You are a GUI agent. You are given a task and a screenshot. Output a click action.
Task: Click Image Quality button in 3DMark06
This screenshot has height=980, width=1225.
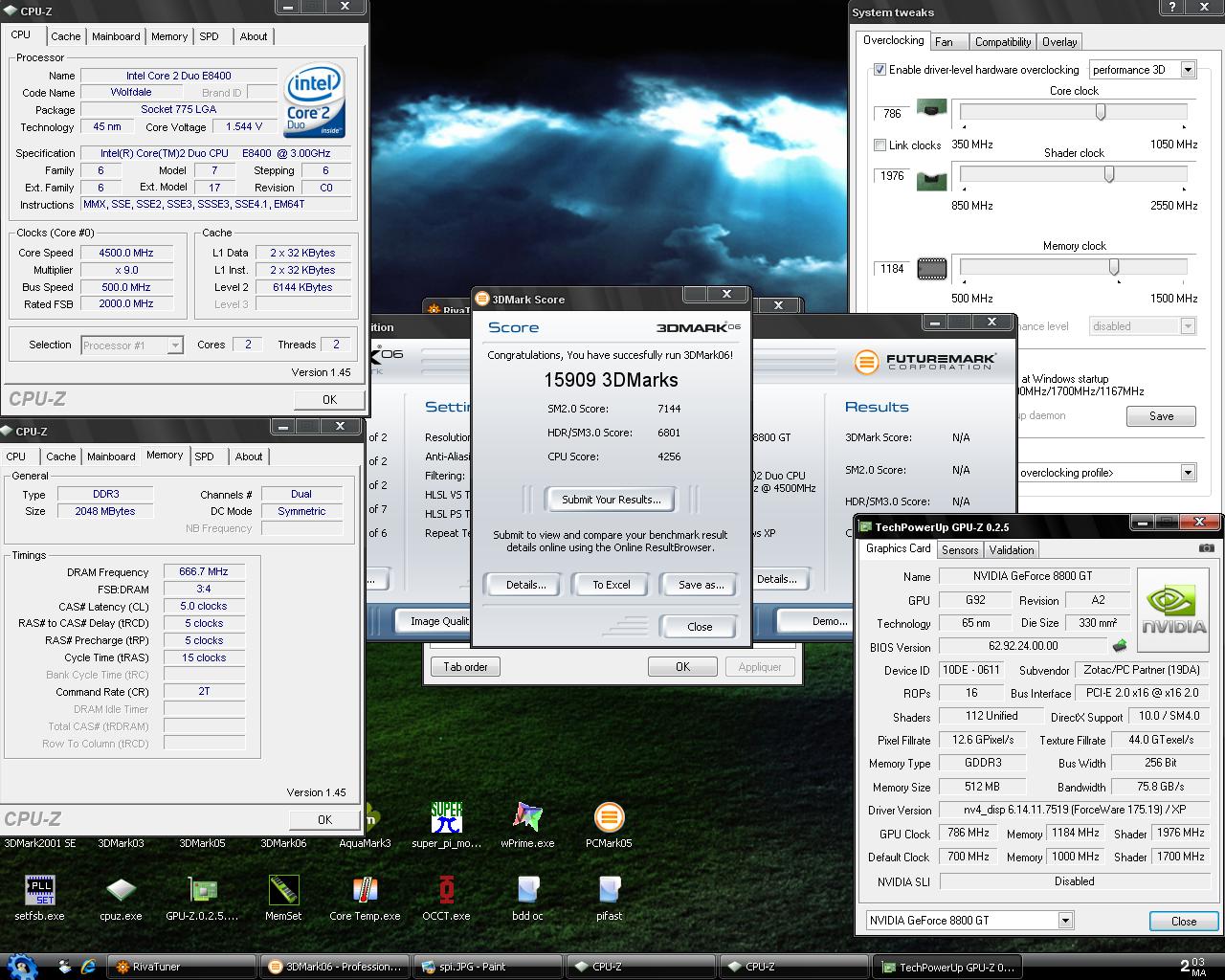tap(435, 621)
